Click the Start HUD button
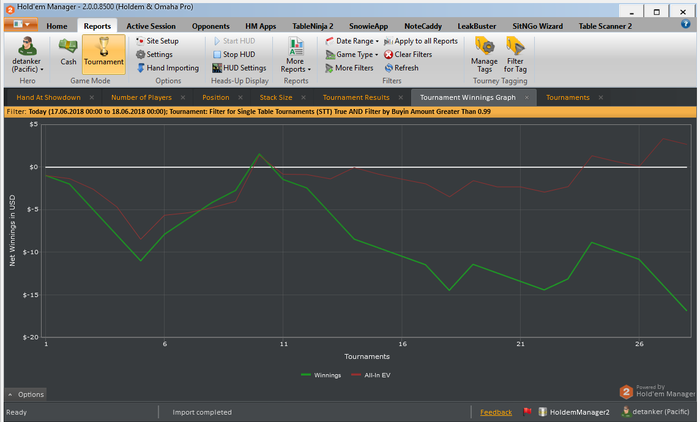700x422 pixels. coord(234,41)
